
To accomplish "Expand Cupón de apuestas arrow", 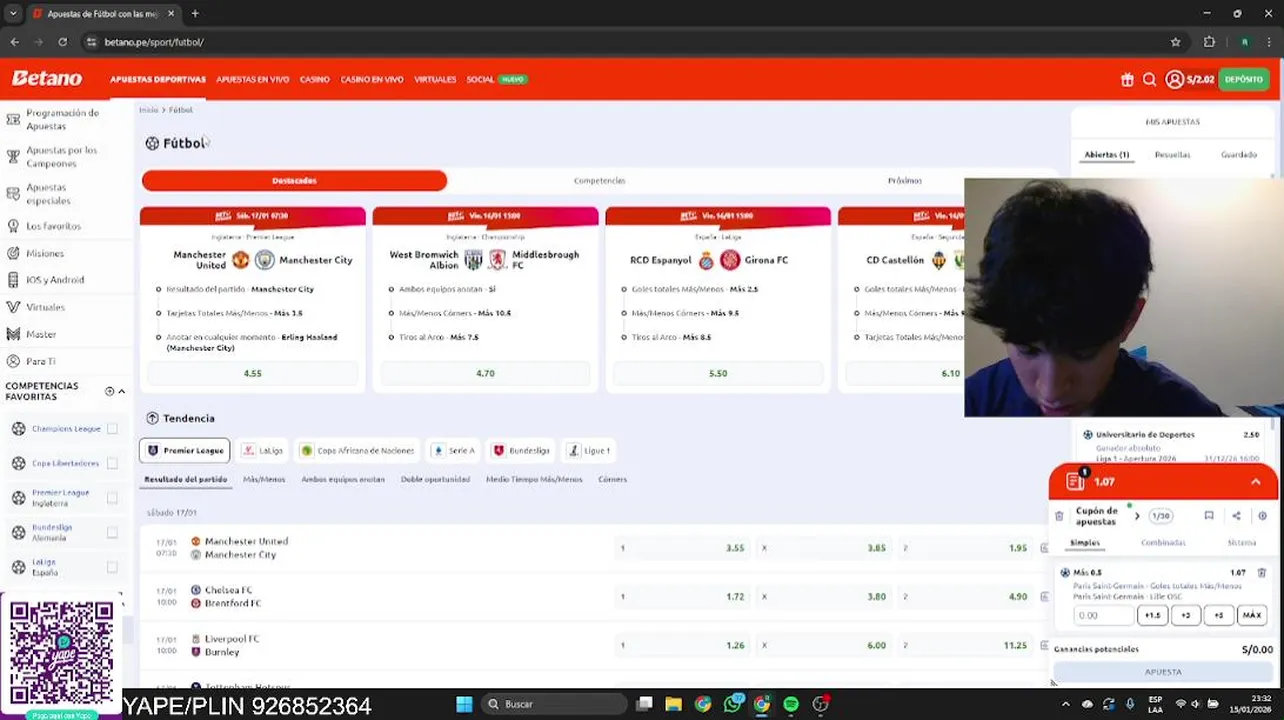I will pyautogui.click(x=1137, y=516).
